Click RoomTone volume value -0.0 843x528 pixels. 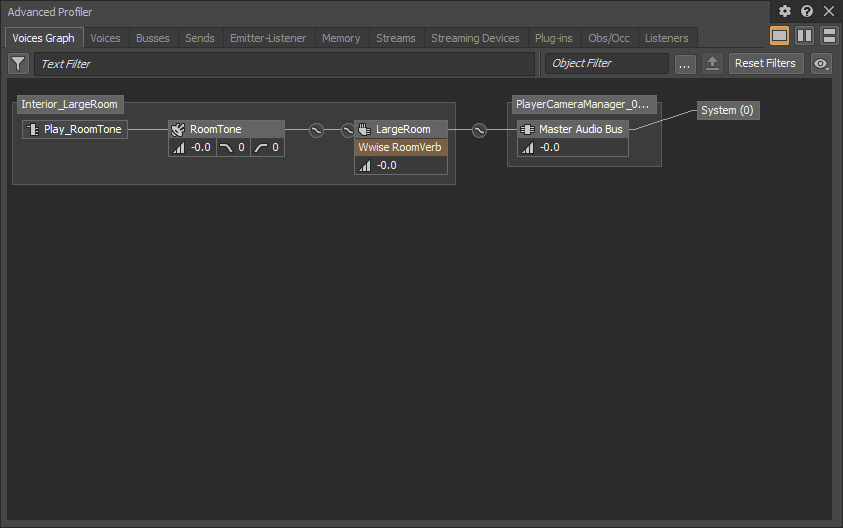pos(201,147)
